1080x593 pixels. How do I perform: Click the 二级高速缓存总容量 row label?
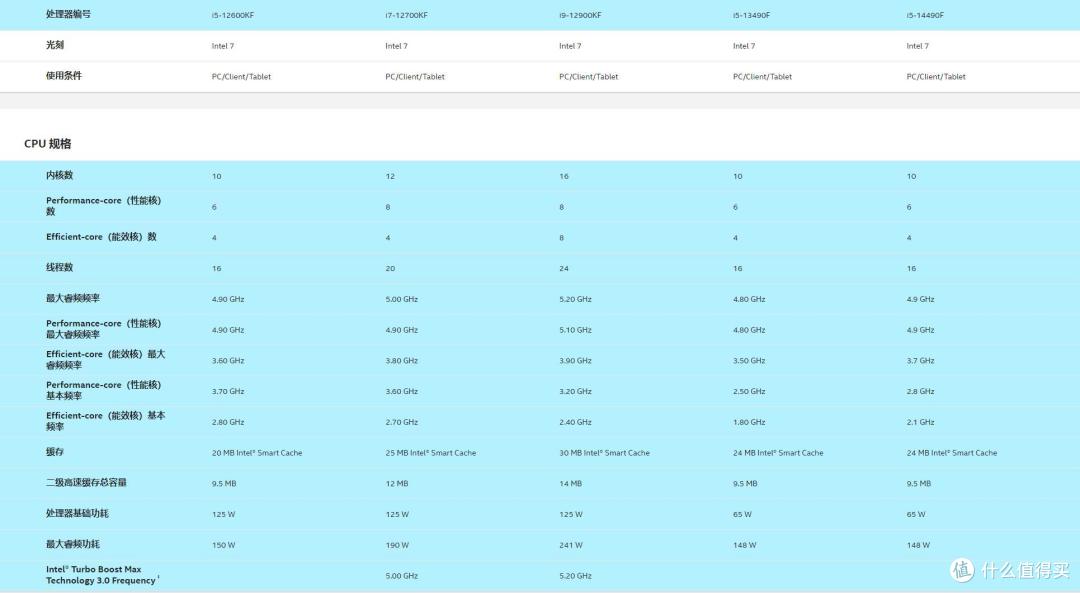86,482
